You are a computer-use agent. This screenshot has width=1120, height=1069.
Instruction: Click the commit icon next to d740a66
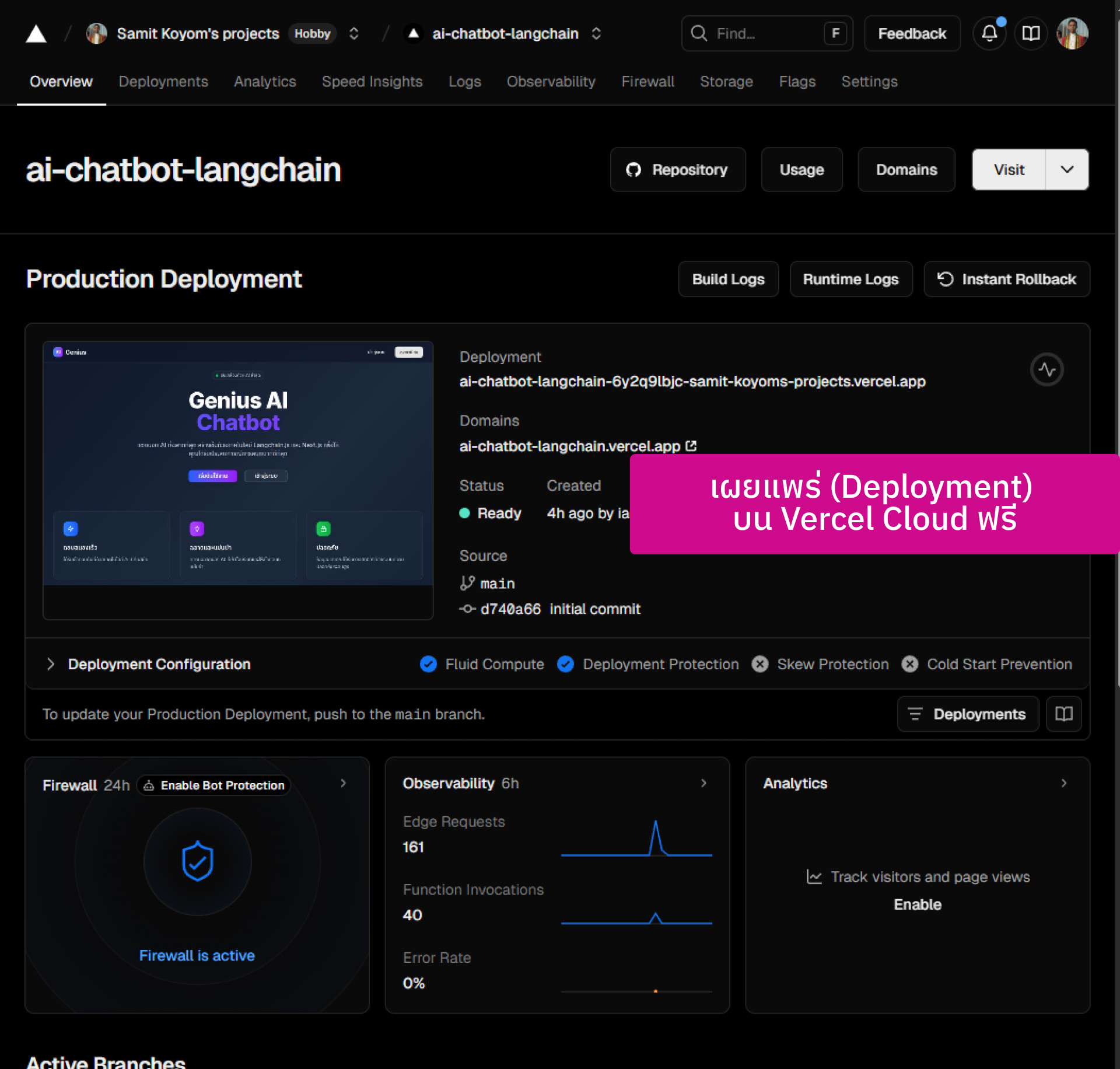click(x=467, y=609)
